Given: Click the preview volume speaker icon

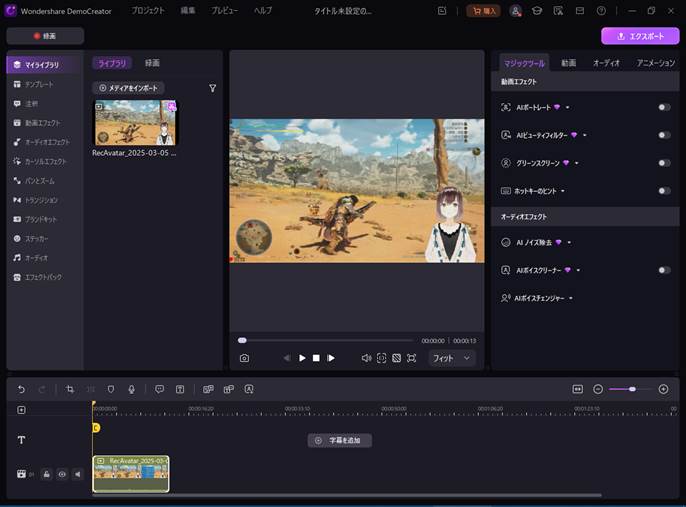Looking at the screenshot, I should (367, 358).
